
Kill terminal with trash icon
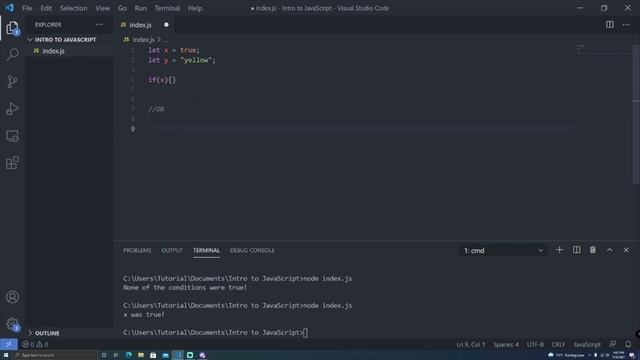593,250
